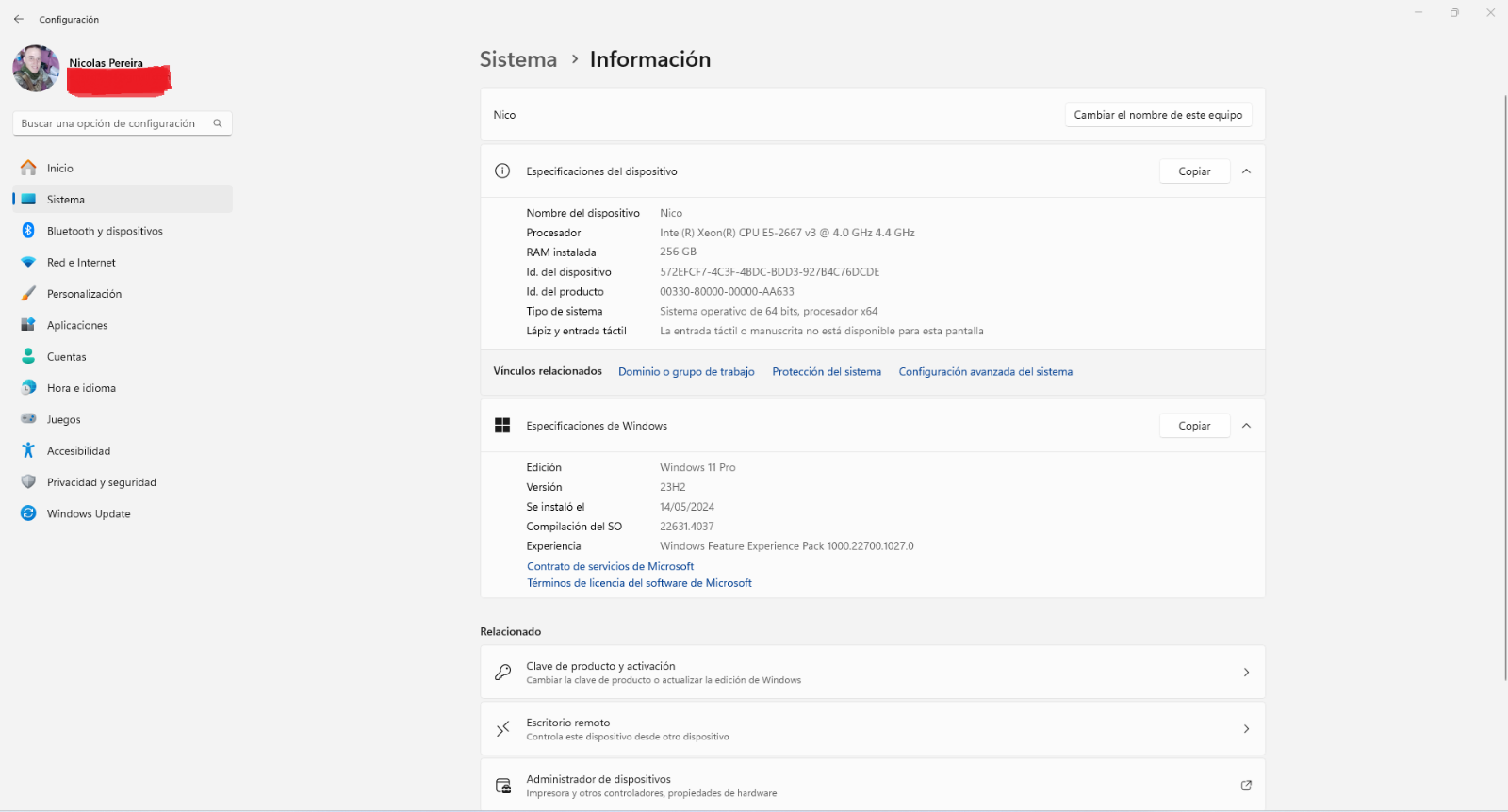Copy the Windows specifications
1508x812 pixels.
[1194, 426]
